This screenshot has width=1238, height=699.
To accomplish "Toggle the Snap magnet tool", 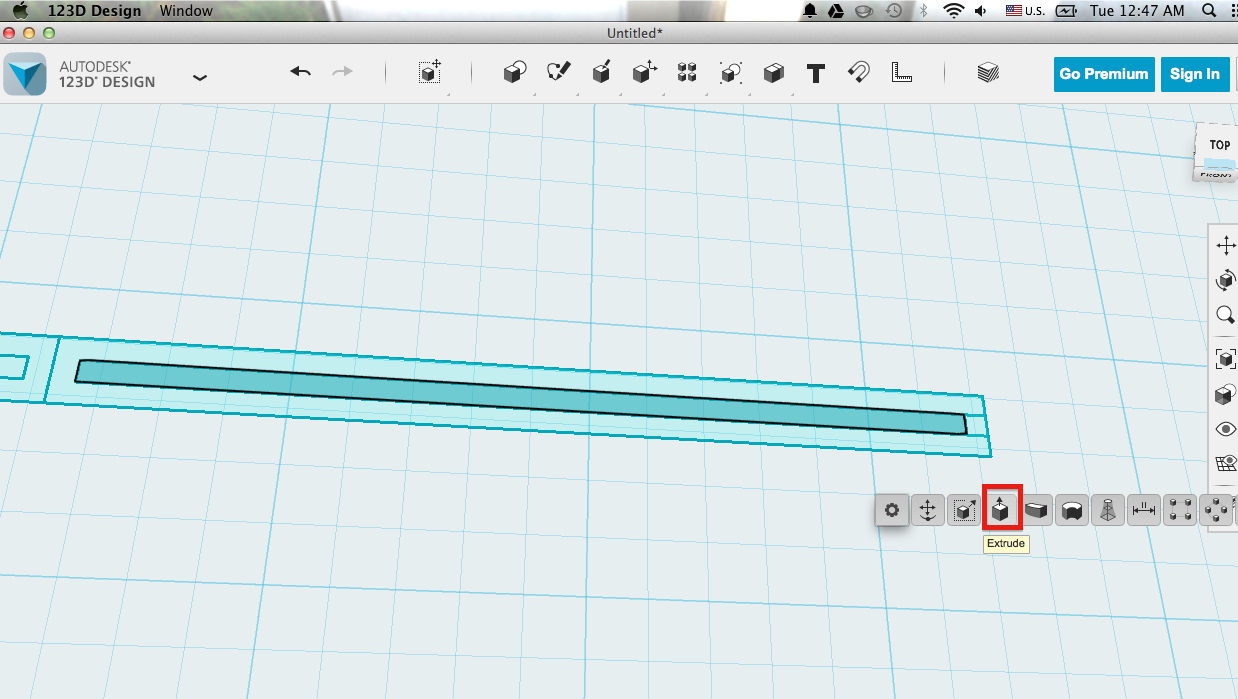I will click(859, 73).
